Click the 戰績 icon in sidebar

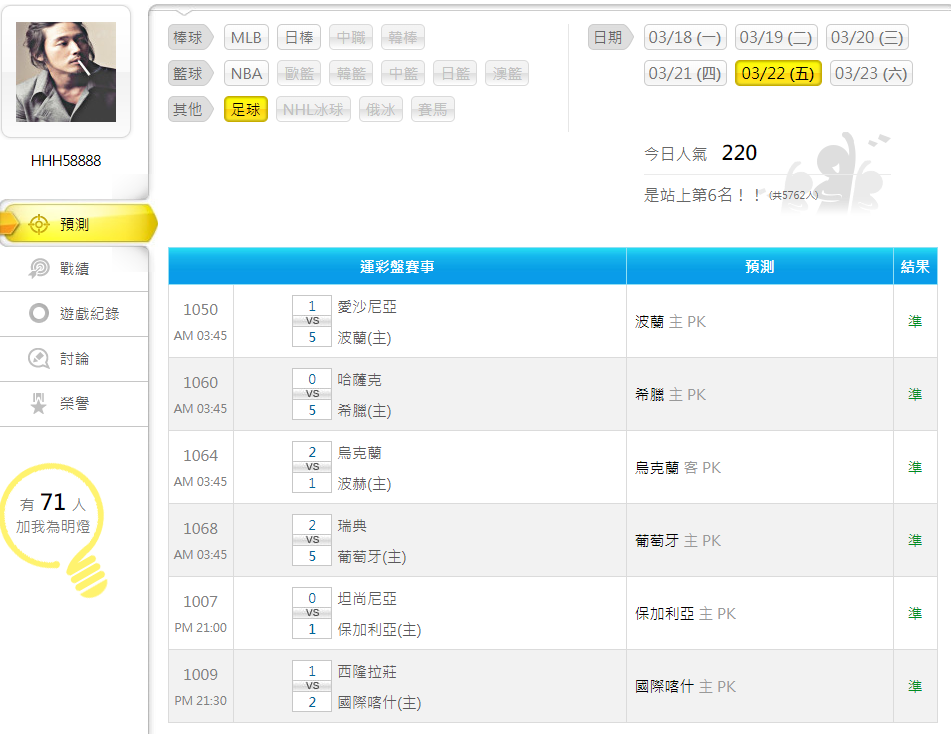tap(39, 268)
